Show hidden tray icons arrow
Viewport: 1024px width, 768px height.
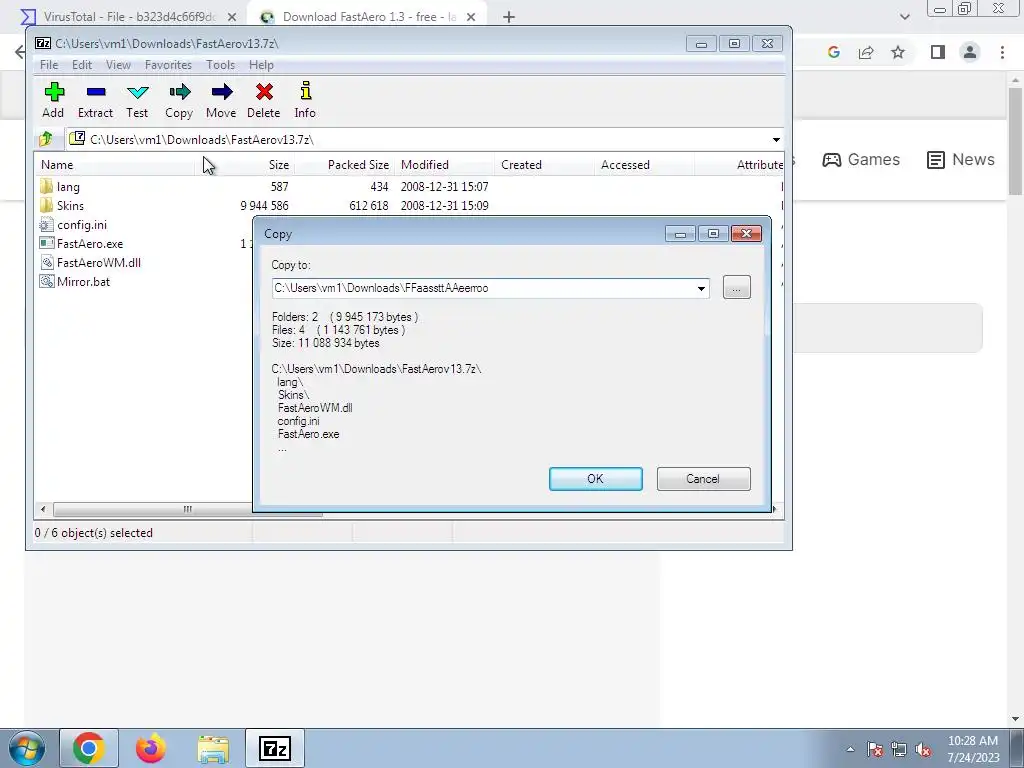850,750
